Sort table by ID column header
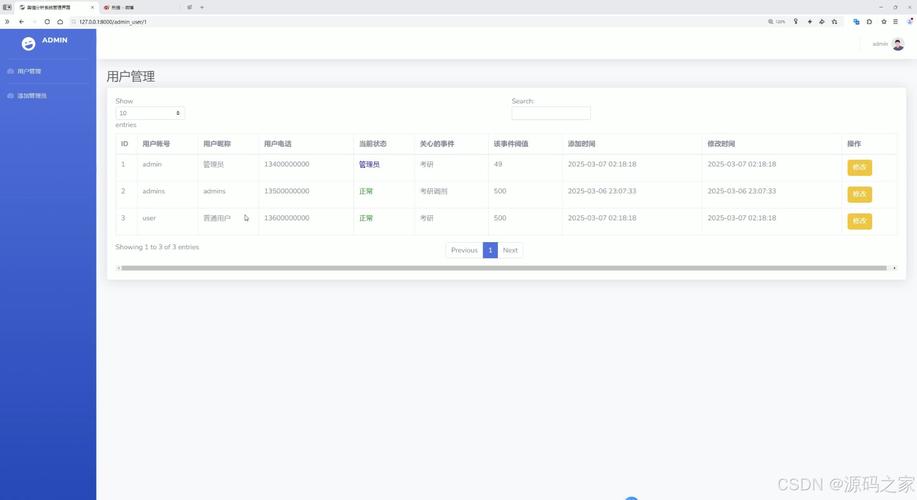This screenshot has height=500, width=917. click(x=125, y=144)
